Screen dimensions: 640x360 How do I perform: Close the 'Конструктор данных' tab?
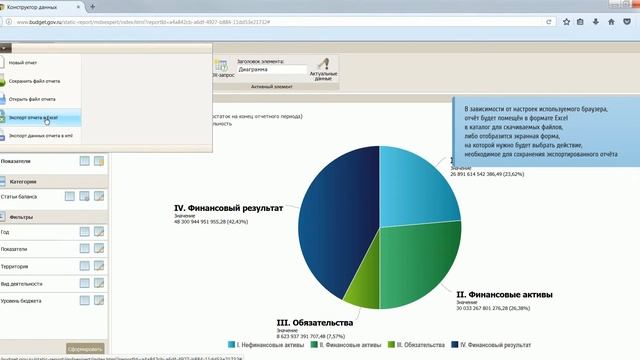click(x=78, y=7)
